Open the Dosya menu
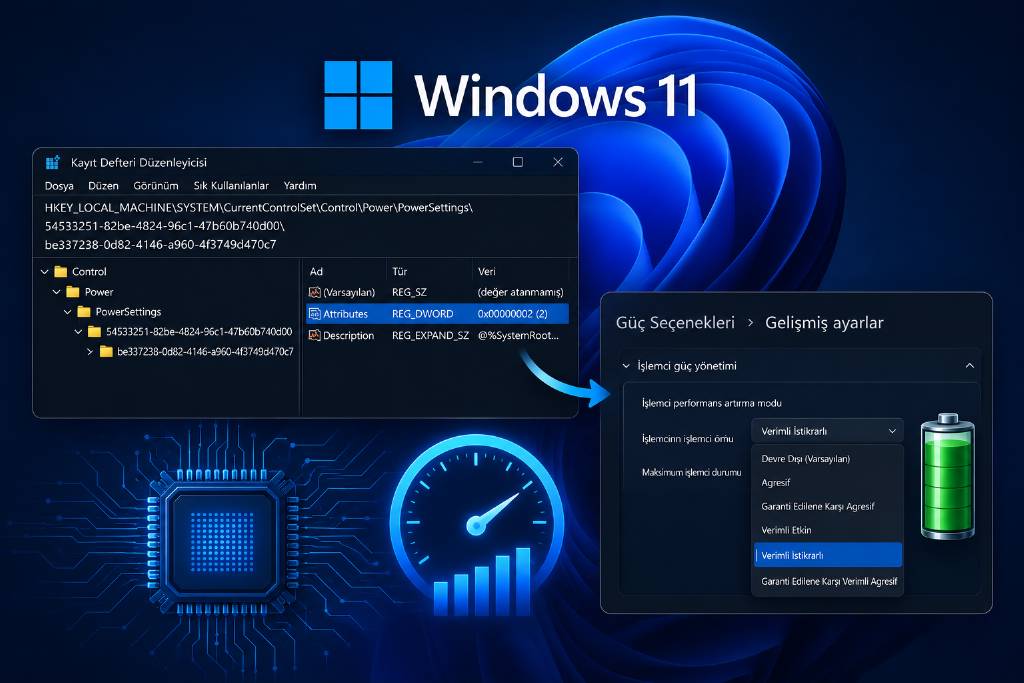Viewport: 1024px width, 683px height. (x=59, y=185)
